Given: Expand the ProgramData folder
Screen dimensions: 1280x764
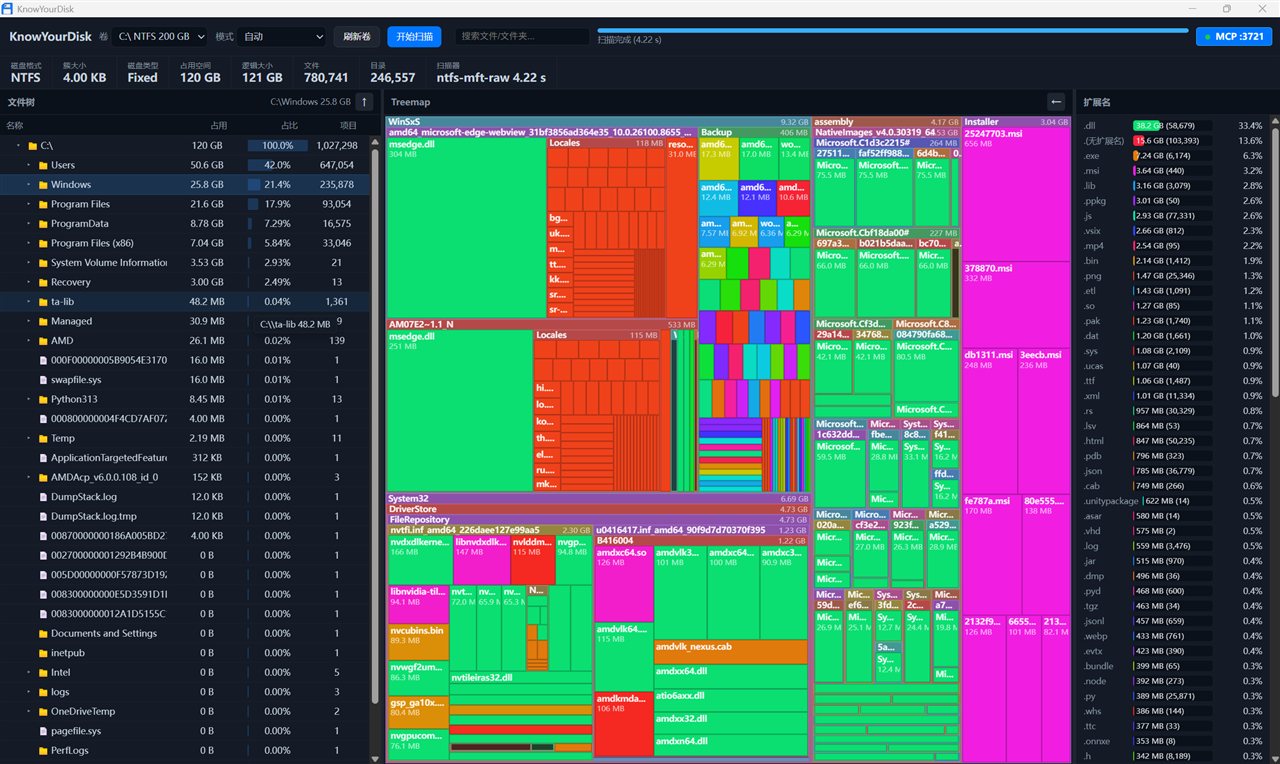Looking at the screenshot, I should click(x=29, y=224).
